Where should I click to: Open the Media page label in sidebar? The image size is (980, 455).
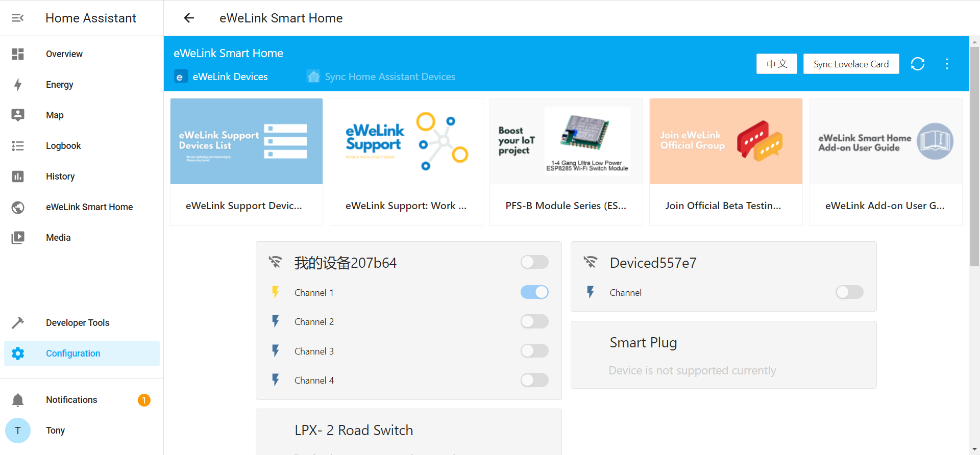[x=58, y=238]
